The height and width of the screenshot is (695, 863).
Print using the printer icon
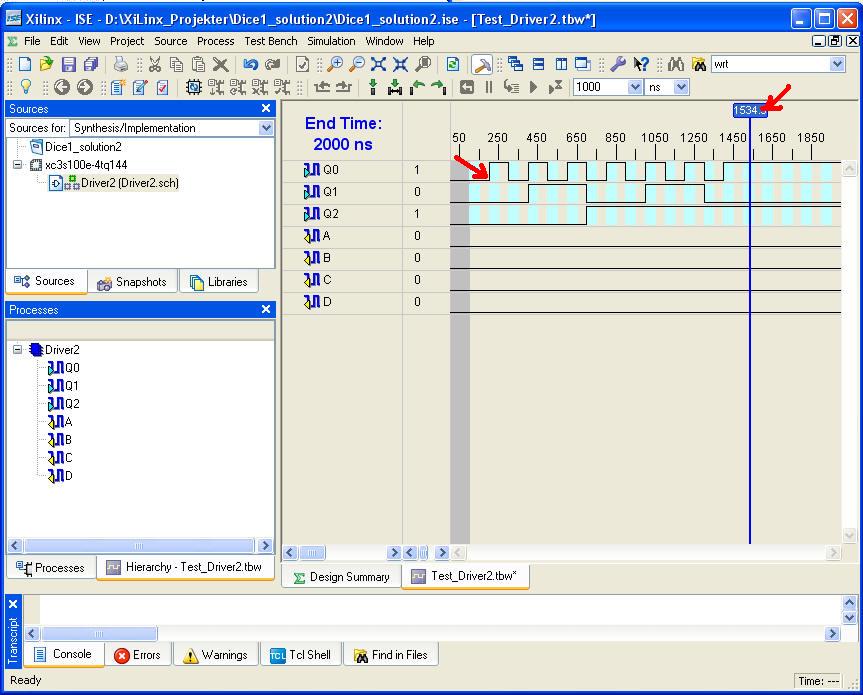pos(121,64)
